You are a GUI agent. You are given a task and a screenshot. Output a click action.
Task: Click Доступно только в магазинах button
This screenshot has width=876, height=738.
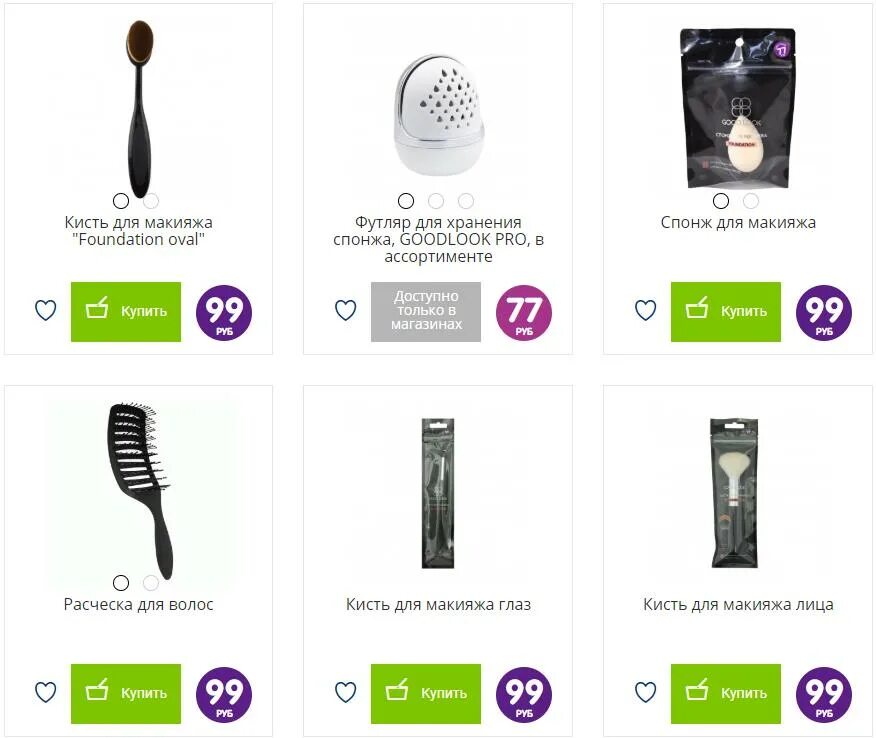(x=426, y=312)
